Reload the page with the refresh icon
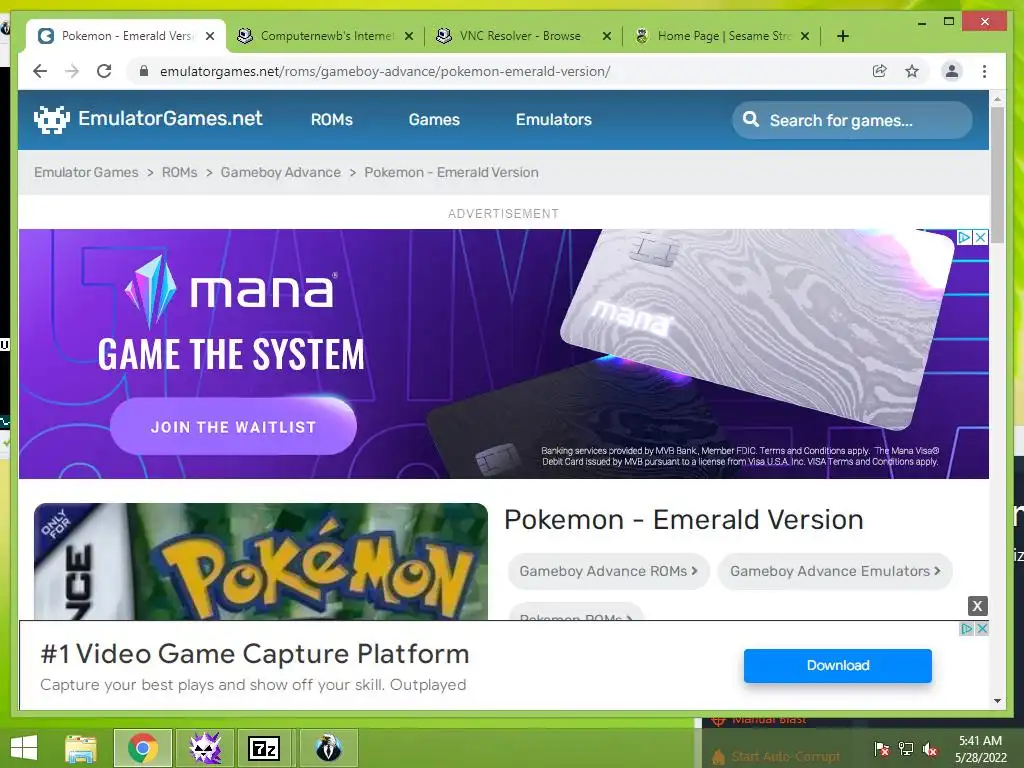Viewport: 1024px width, 768px height. tap(104, 71)
